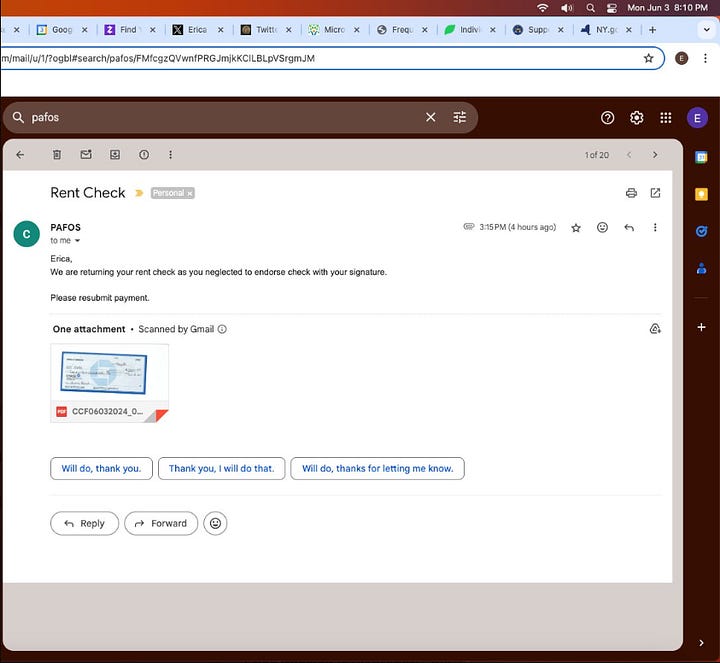Open tab search dropdown chevron
Screen dimensions: 720x663
706,30
